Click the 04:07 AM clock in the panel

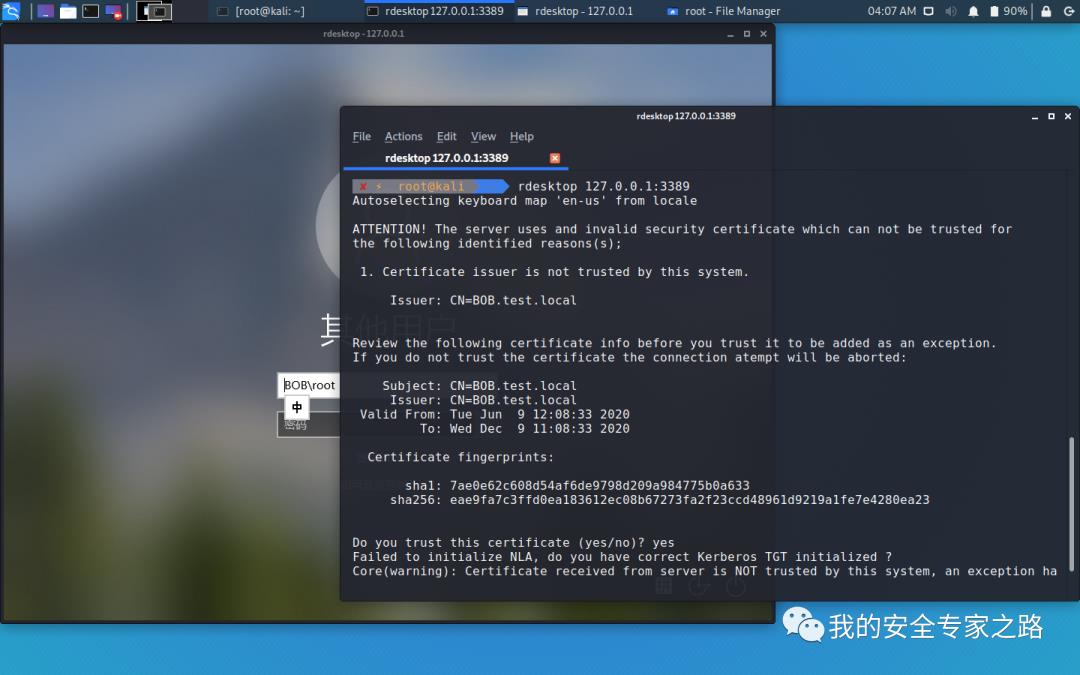click(x=891, y=11)
